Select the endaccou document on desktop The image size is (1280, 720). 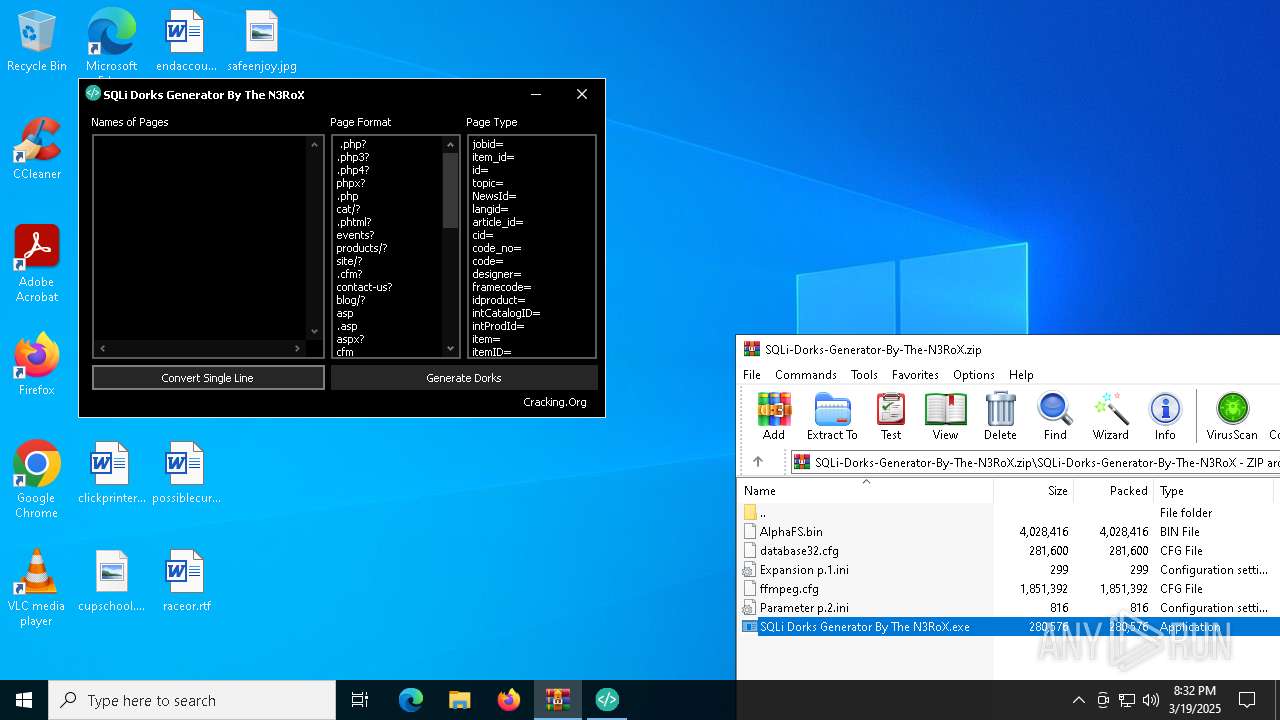[x=186, y=42]
